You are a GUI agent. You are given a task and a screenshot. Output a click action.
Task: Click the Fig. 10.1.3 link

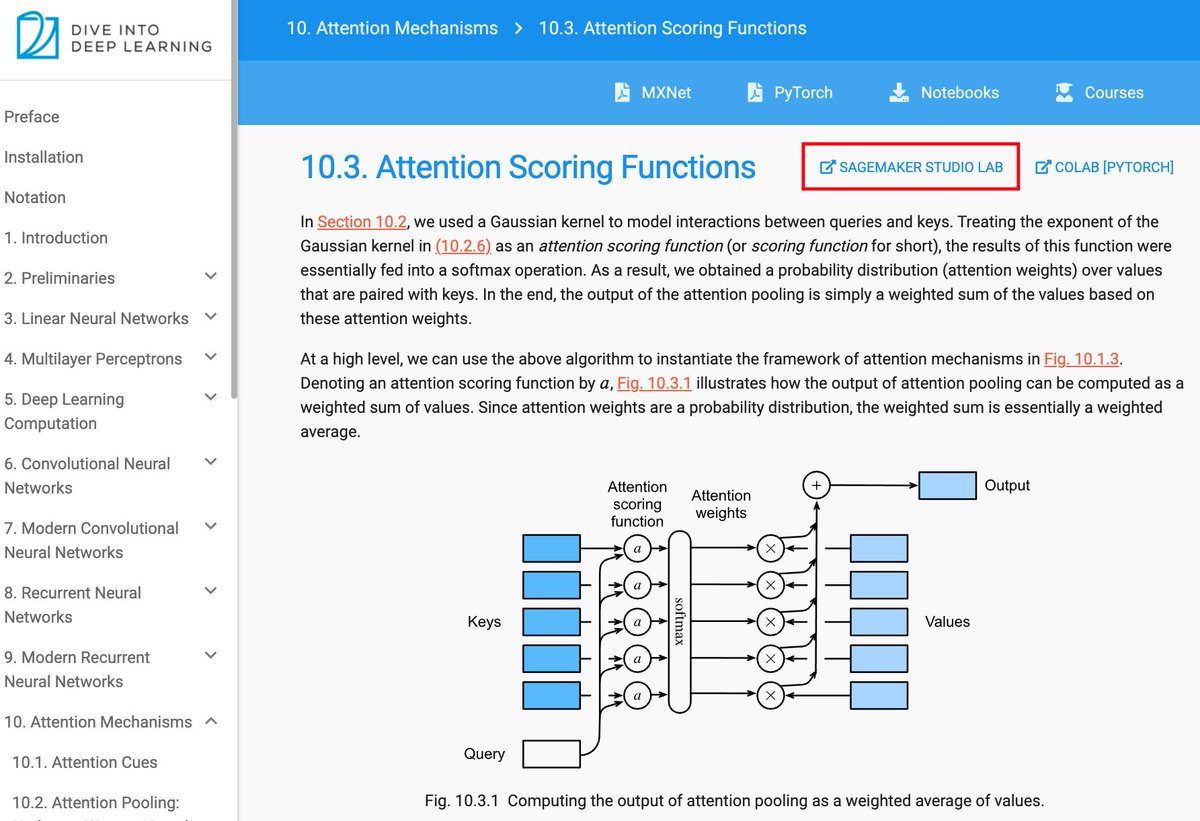pyautogui.click(x=1081, y=358)
